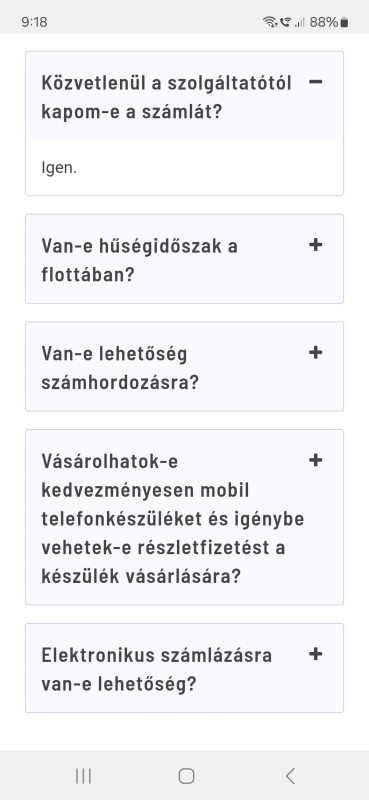Expand the kedvezményesen mobil telefonkészüléket question
369x800 pixels.
click(x=184, y=517)
